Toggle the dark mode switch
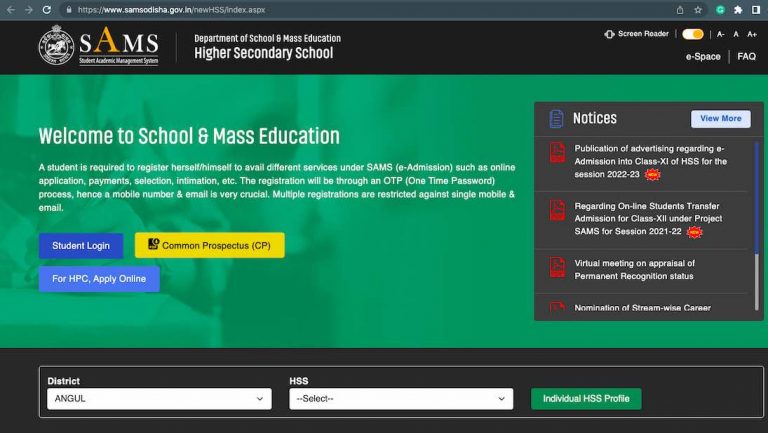This screenshot has height=433, width=768. click(692, 34)
